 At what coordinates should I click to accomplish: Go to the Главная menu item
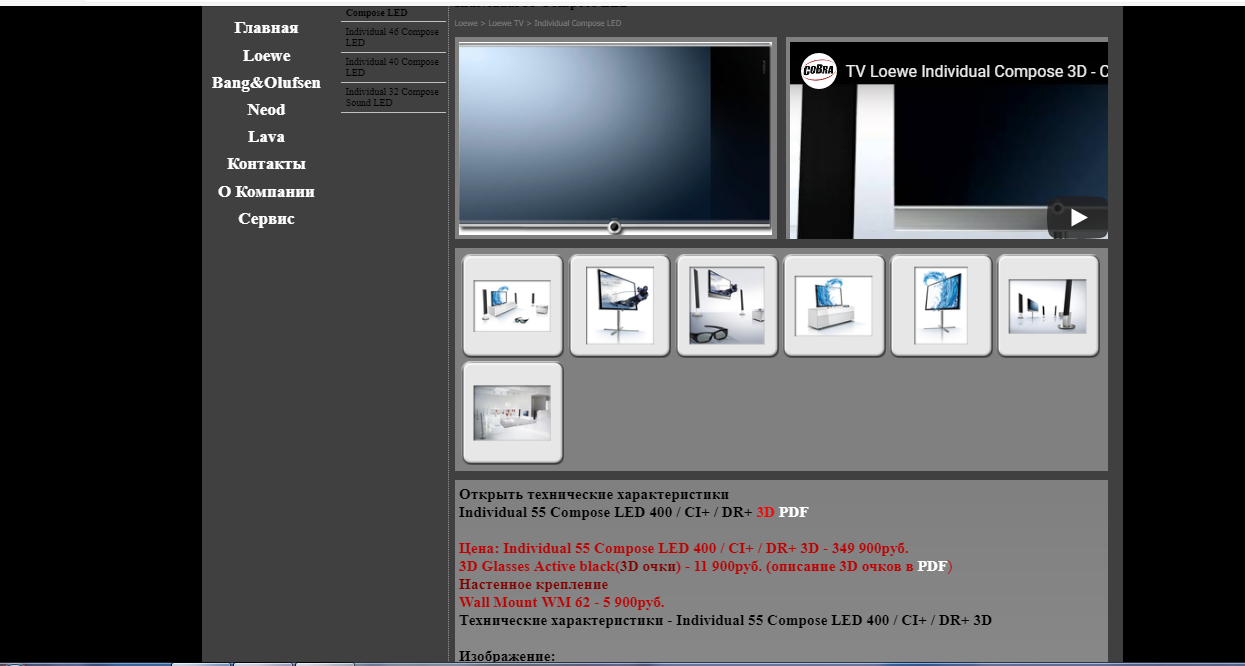(x=266, y=28)
